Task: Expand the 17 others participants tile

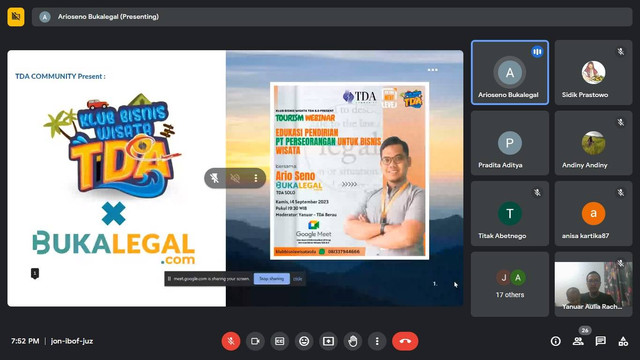Action: (x=510, y=284)
